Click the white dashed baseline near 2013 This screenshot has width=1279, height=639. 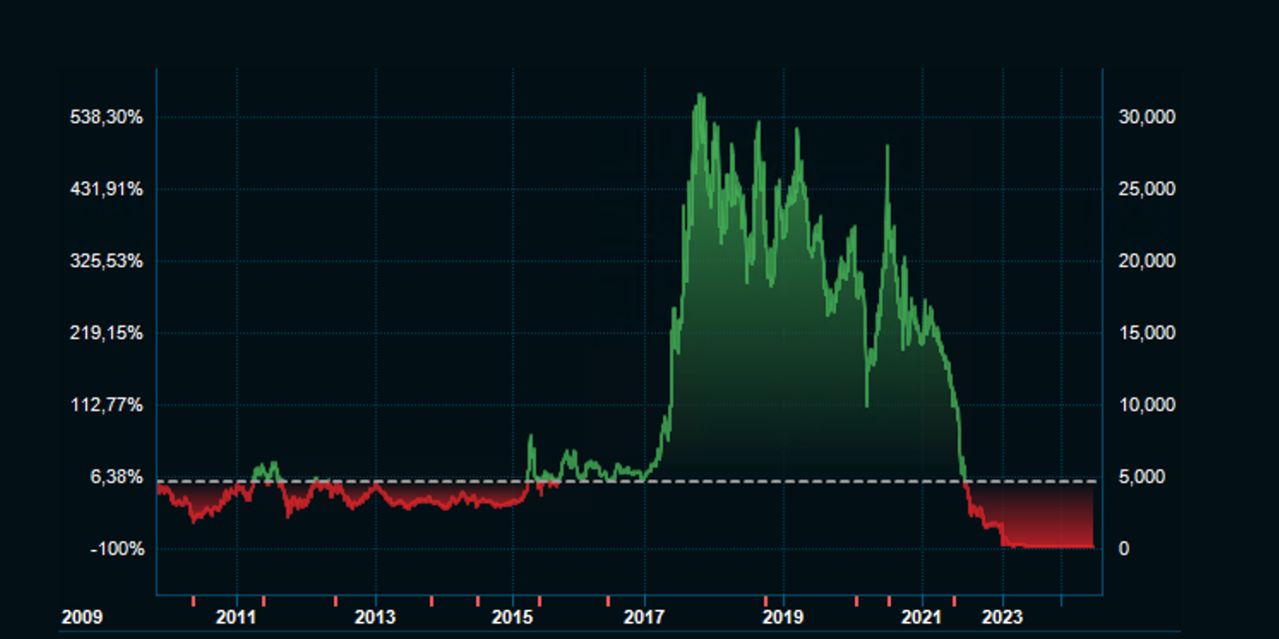point(375,481)
